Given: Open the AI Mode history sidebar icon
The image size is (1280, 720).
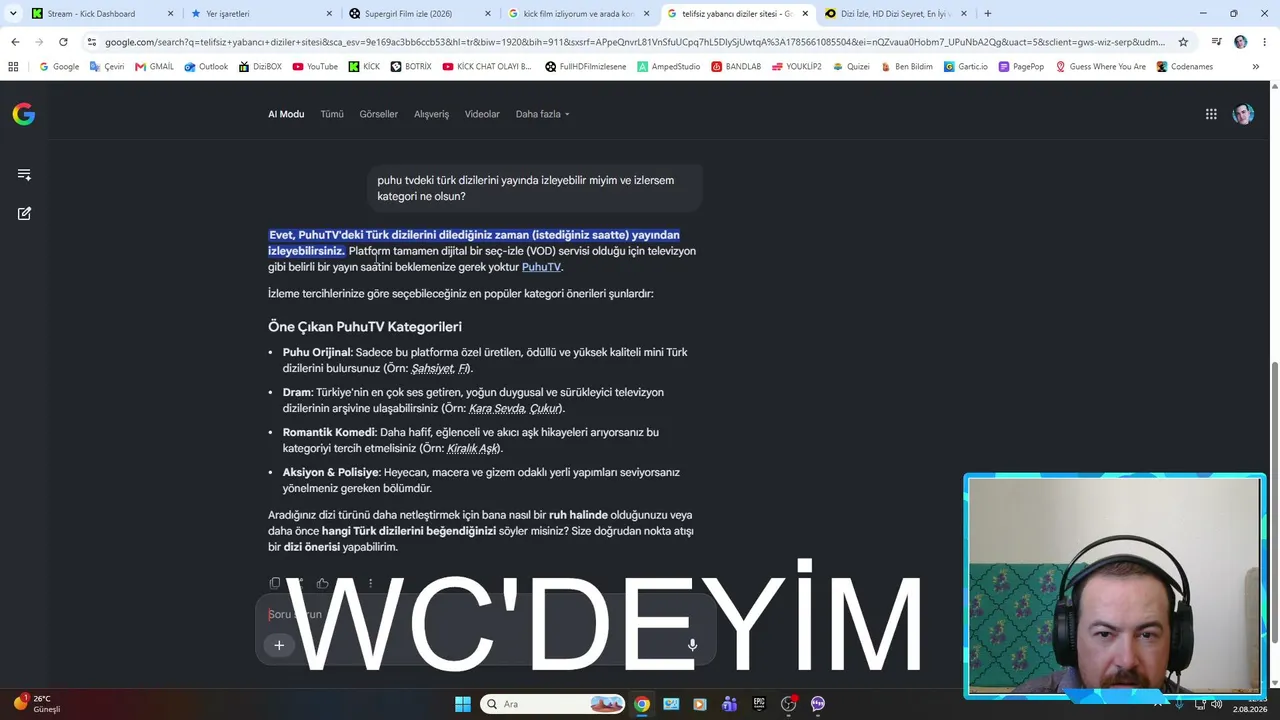Looking at the screenshot, I should 24,175.
